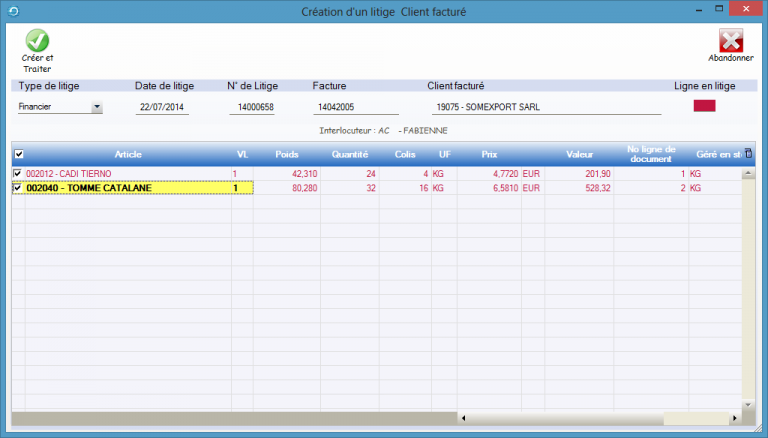
Task: Uncheck the CADI TIERNO row checkbox
Action: (x=17, y=174)
